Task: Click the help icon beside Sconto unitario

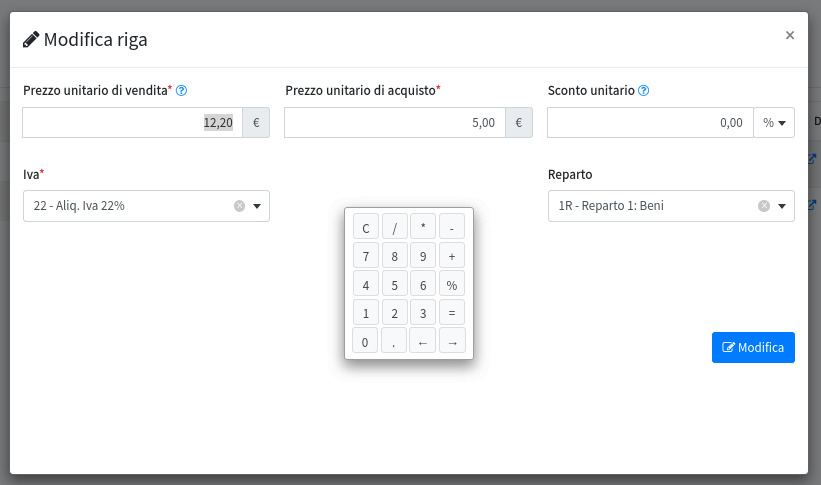Action: (x=644, y=91)
